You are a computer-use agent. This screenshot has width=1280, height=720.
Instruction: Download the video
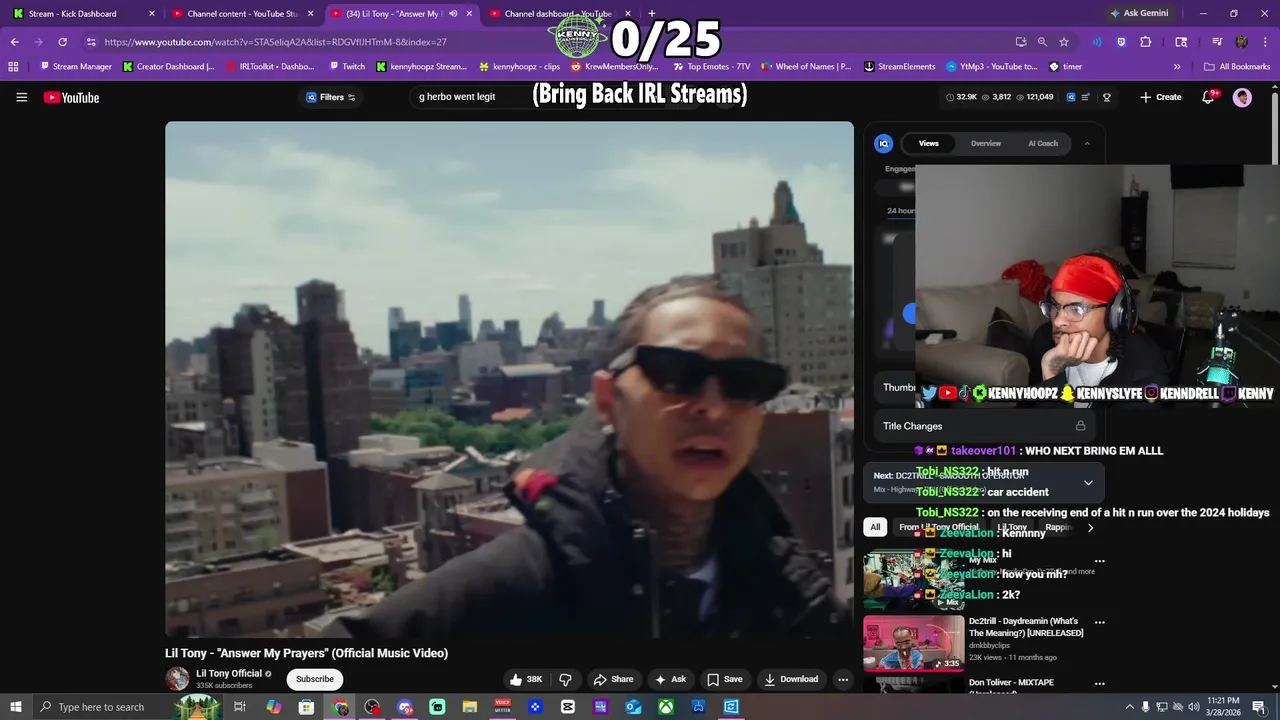(x=791, y=679)
